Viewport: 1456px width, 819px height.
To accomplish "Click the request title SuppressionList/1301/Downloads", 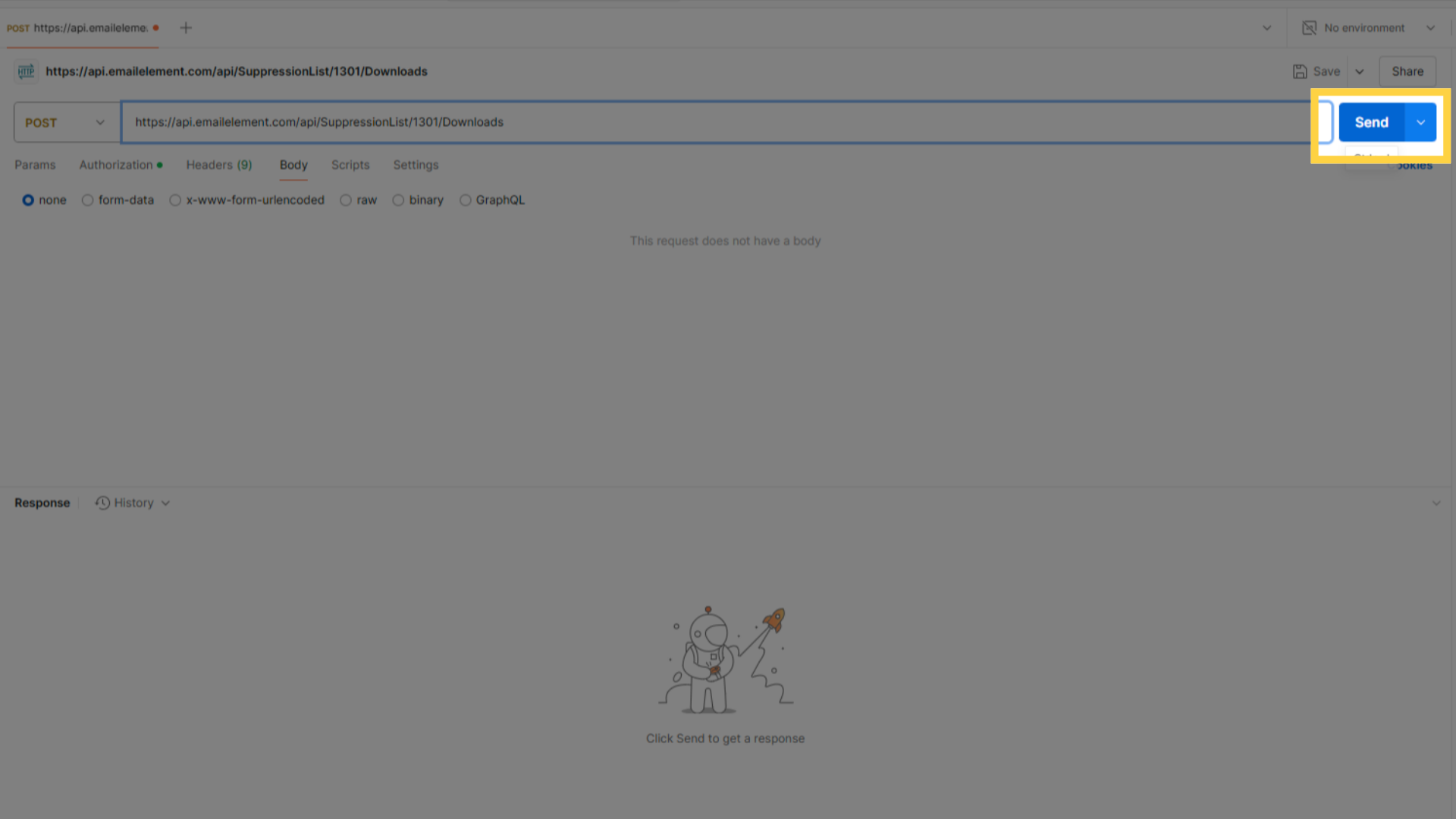I will (237, 71).
